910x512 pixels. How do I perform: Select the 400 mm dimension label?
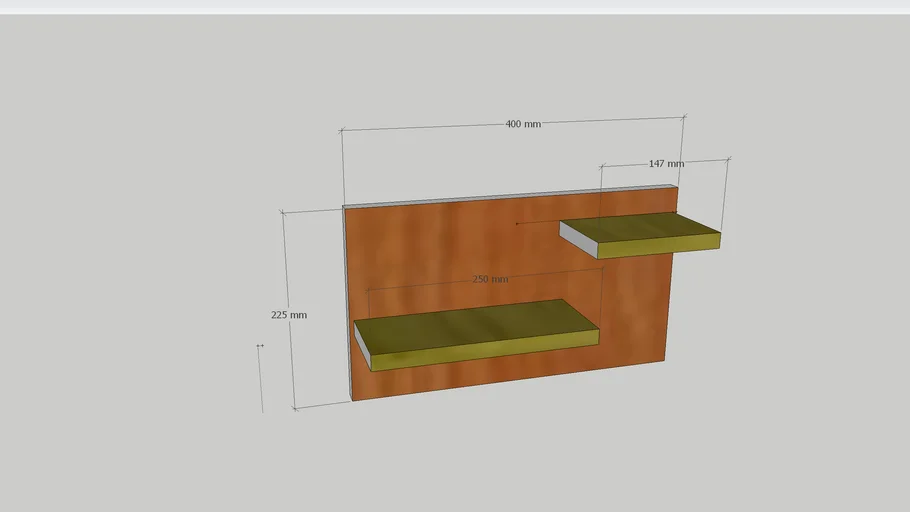pyautogui.click(x=522, y=124)
